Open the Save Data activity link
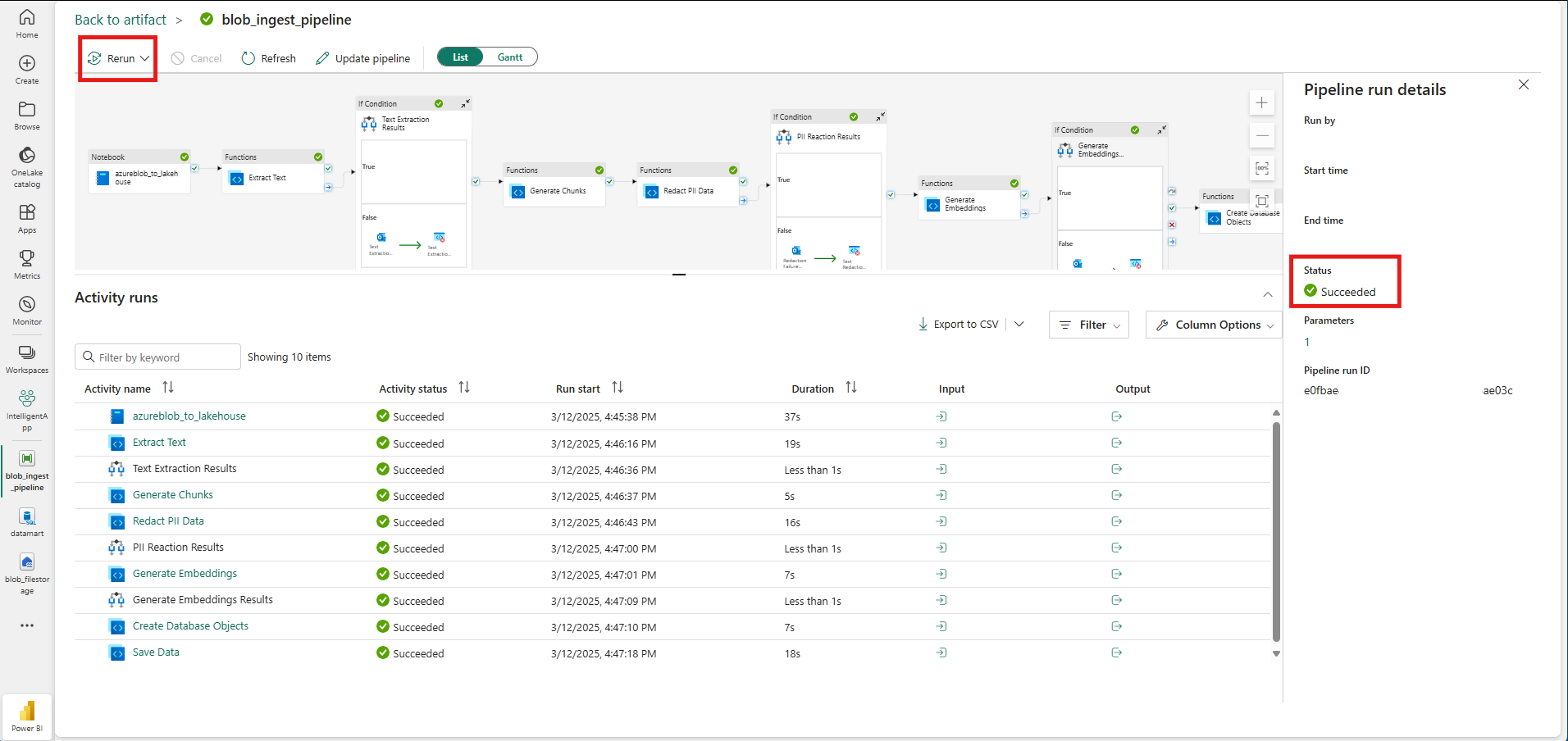 [x=156, y=652]
